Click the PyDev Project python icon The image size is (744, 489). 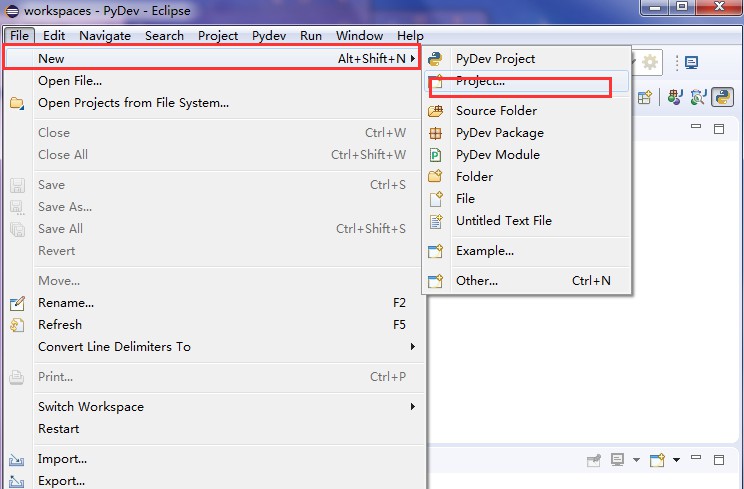[x=435, y=59]
